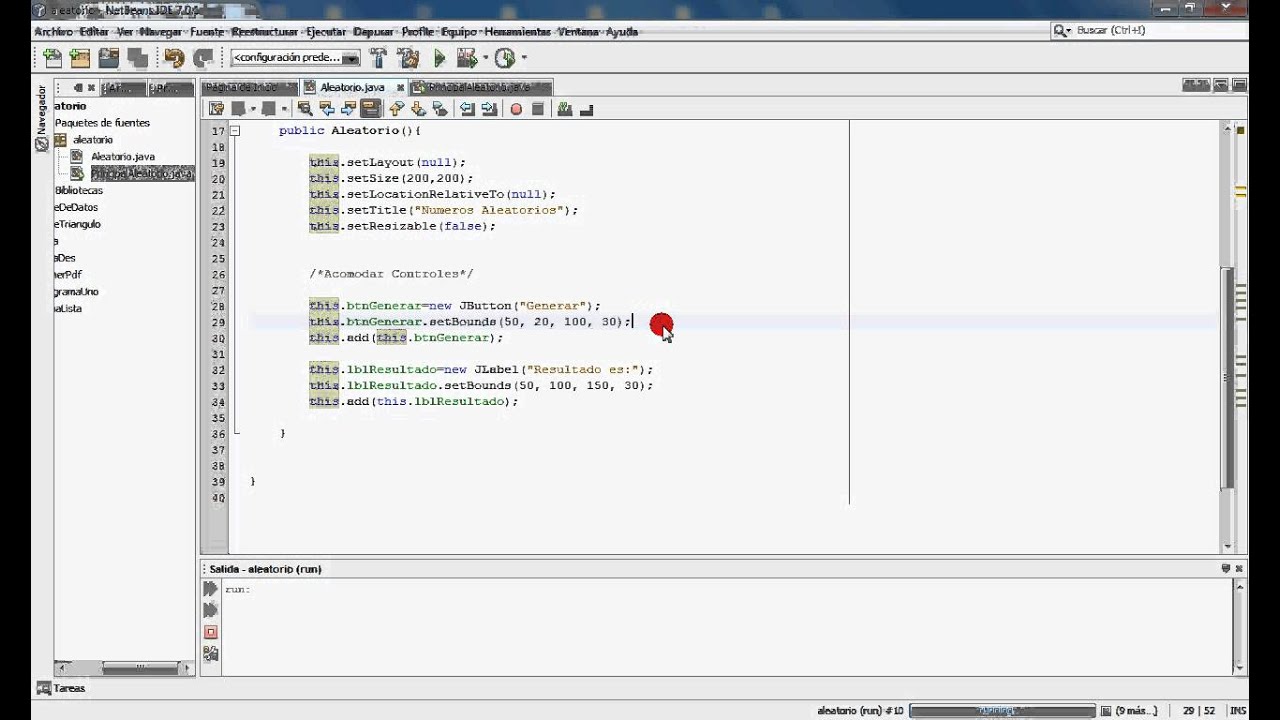
Task: Open the Ejecutar menu
Action: click(326, 31)
